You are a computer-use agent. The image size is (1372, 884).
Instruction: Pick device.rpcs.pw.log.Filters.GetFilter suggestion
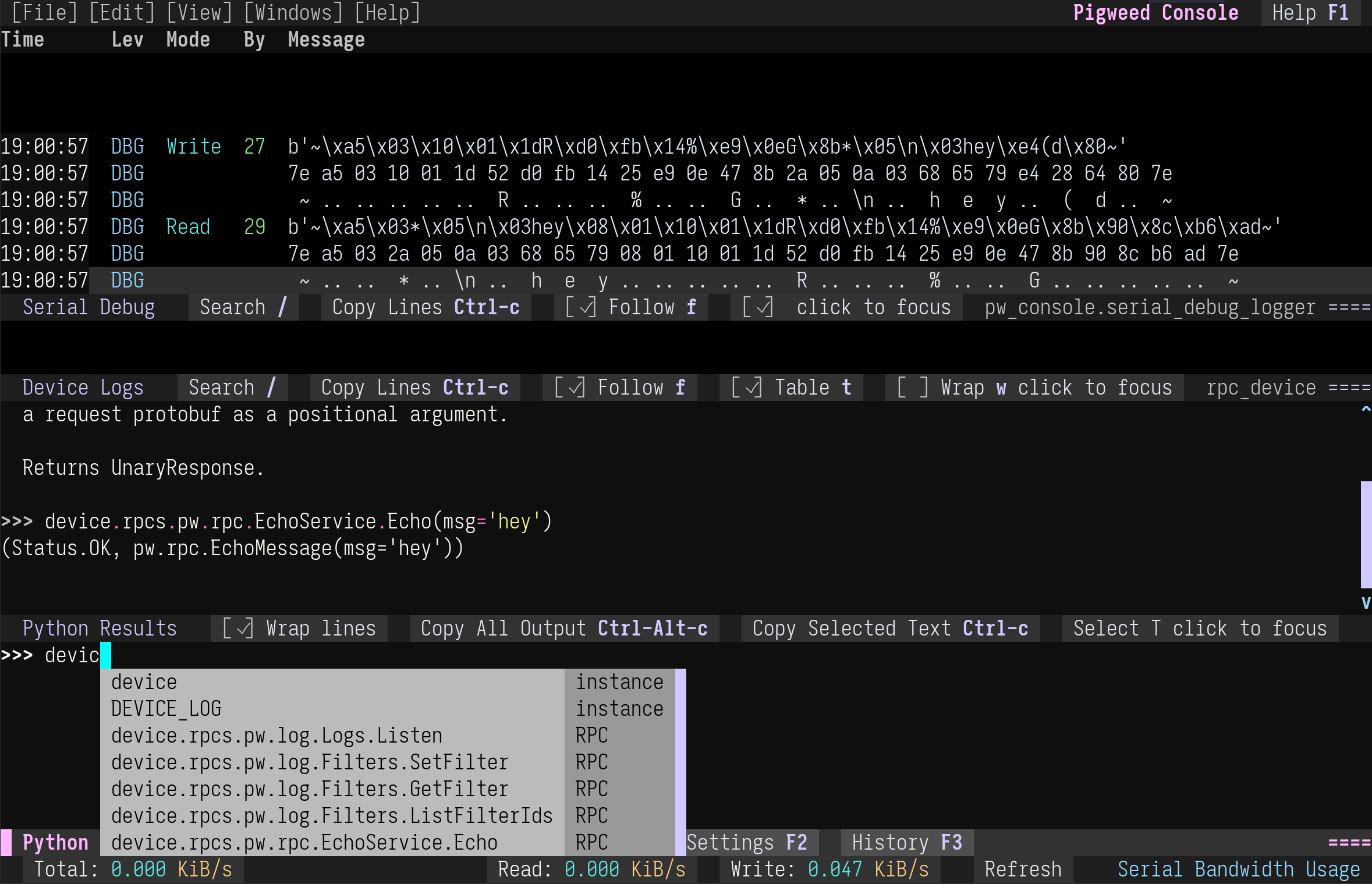coord(309,789)
